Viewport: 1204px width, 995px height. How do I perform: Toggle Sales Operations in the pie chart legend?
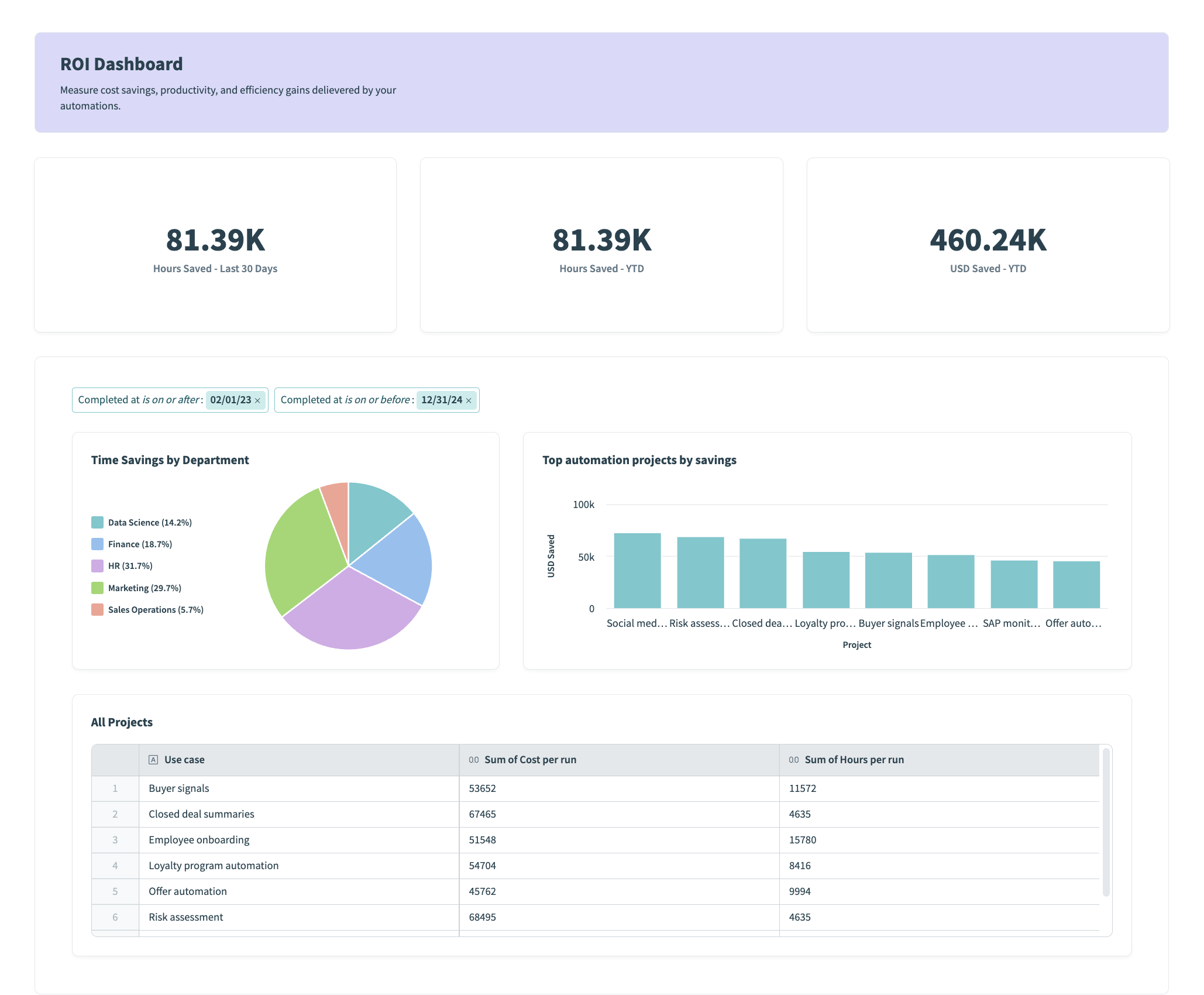pos(156,609)
